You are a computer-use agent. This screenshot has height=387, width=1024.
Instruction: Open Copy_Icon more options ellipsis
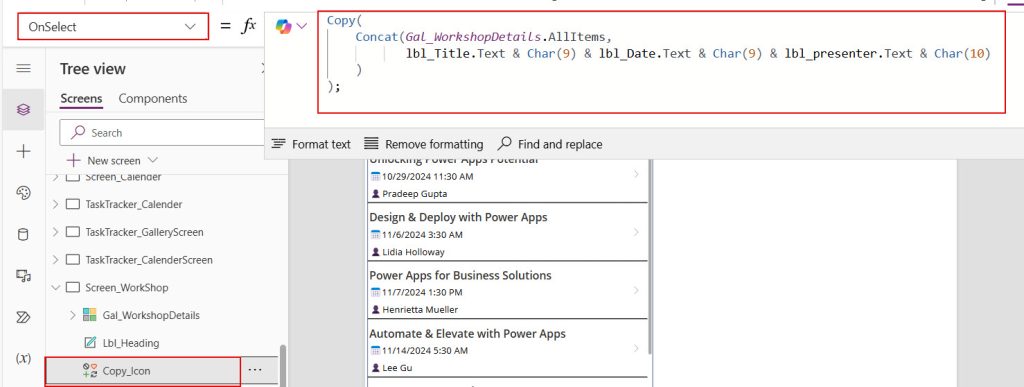pyautogui.click(x=255, y=370)
